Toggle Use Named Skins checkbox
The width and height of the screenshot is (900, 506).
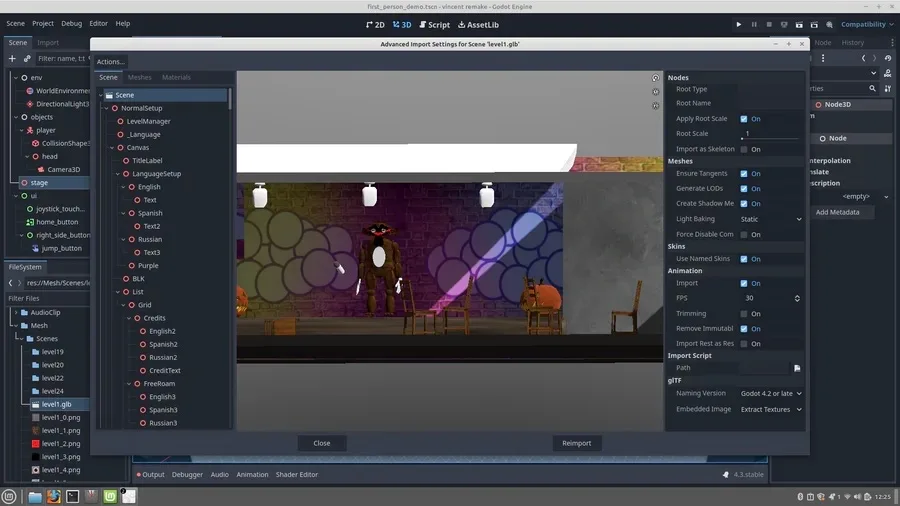pos(744,259)
